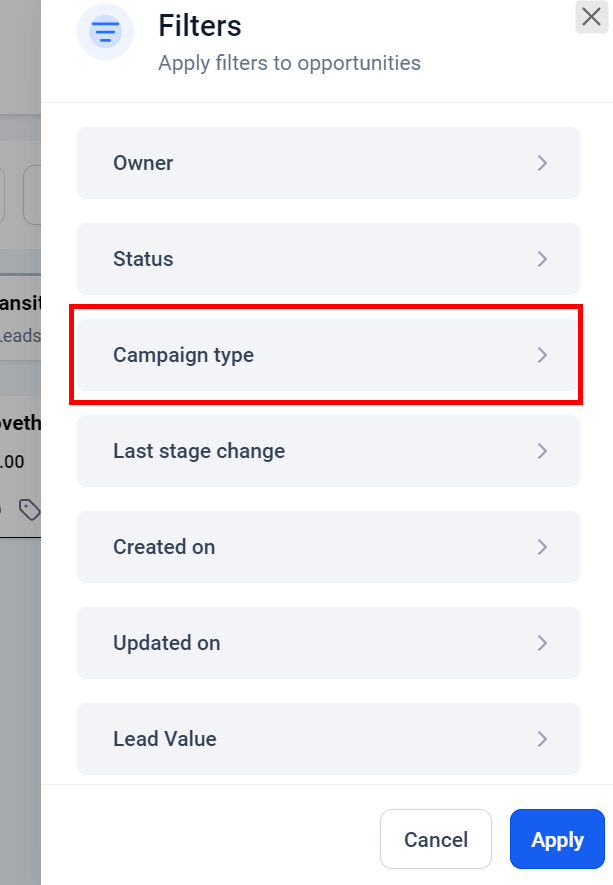
Task: Expand the Owner filter chevron arrow
Action: point(542,163)
